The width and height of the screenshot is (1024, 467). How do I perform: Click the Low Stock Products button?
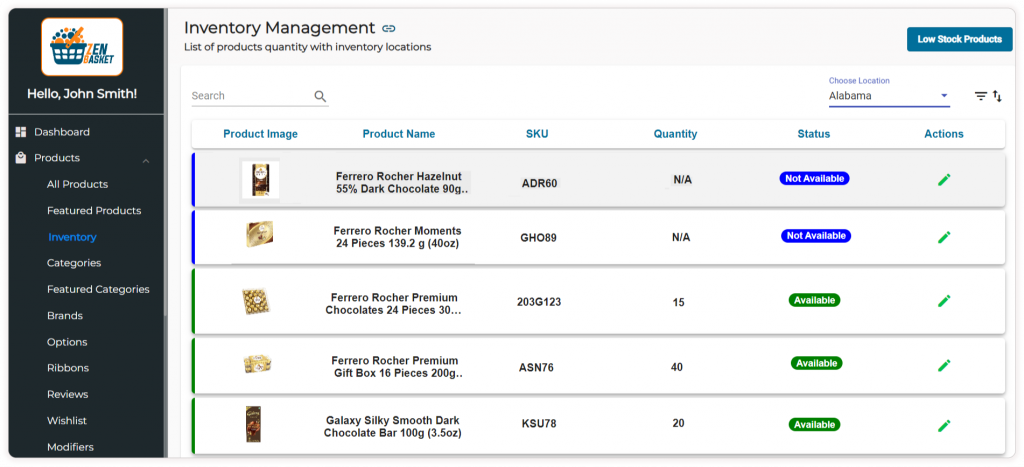pyautogui.click(x=959, y=39)
